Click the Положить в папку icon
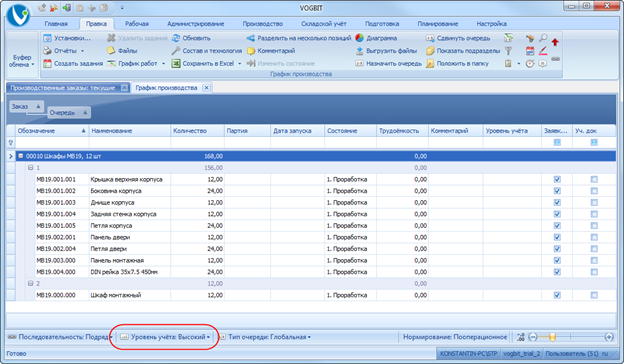 [x=430, y=63]
